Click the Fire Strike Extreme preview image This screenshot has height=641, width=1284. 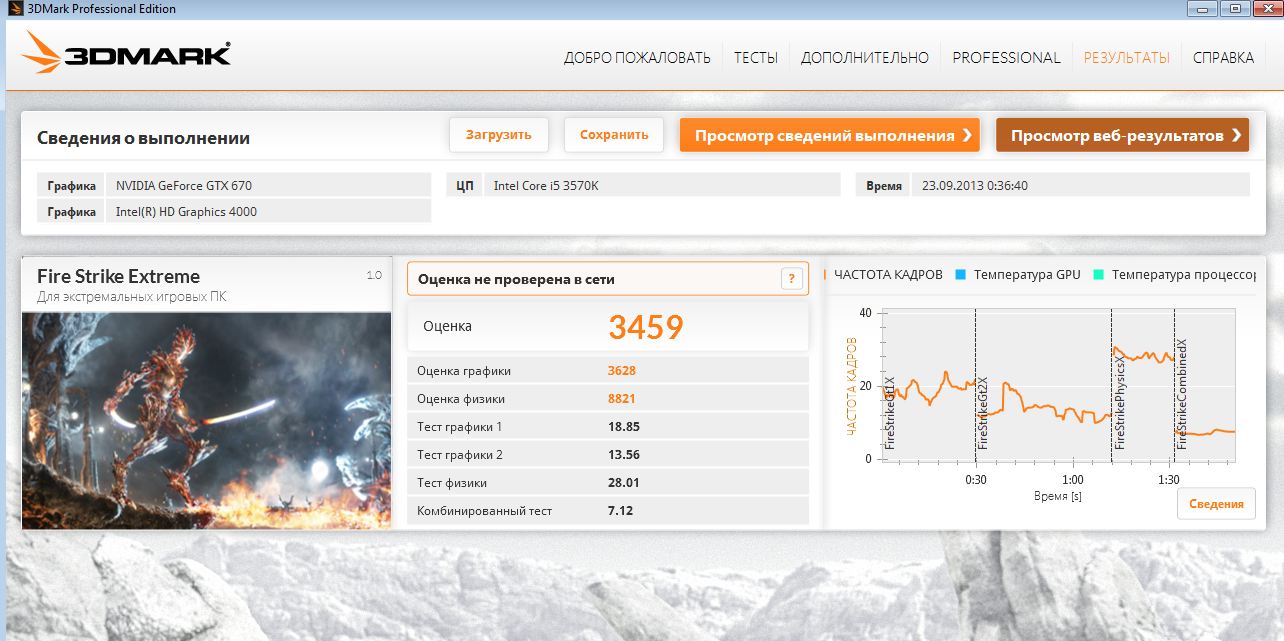(x=206, y=420)
